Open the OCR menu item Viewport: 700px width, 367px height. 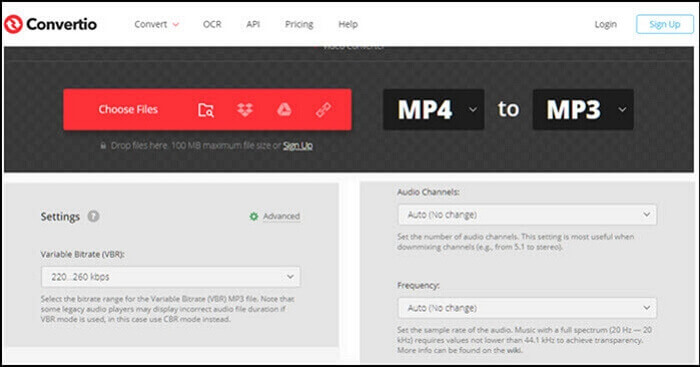click(x=212, y=24)
